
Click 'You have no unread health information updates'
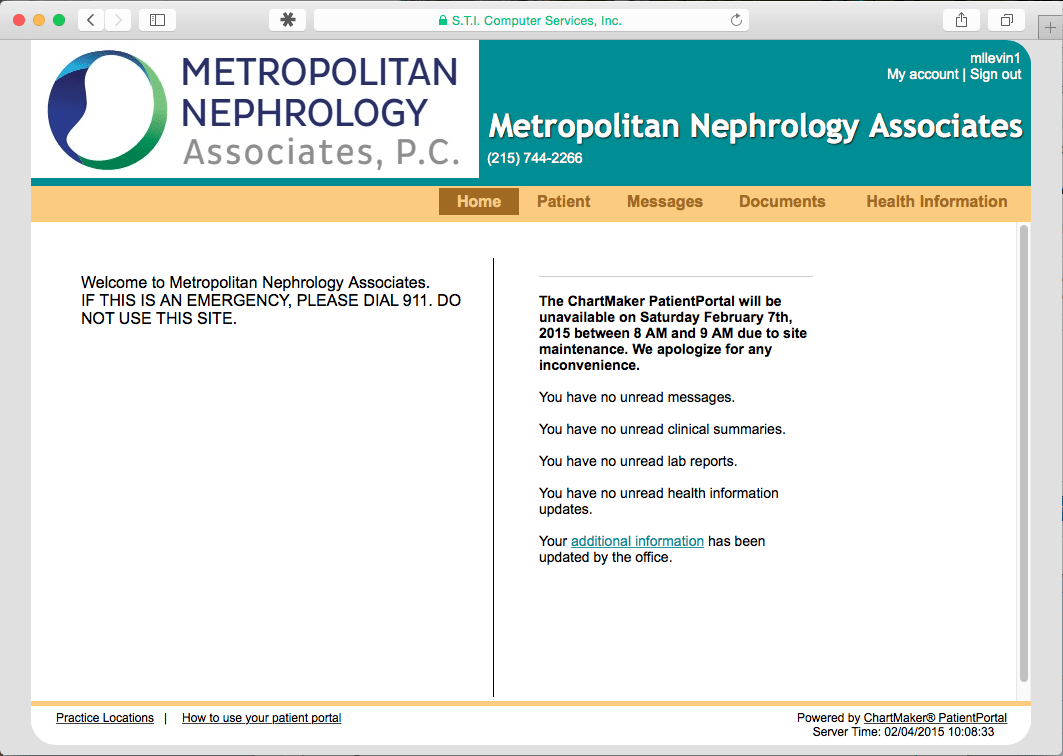pyautogui.click(x=659, y=501)
